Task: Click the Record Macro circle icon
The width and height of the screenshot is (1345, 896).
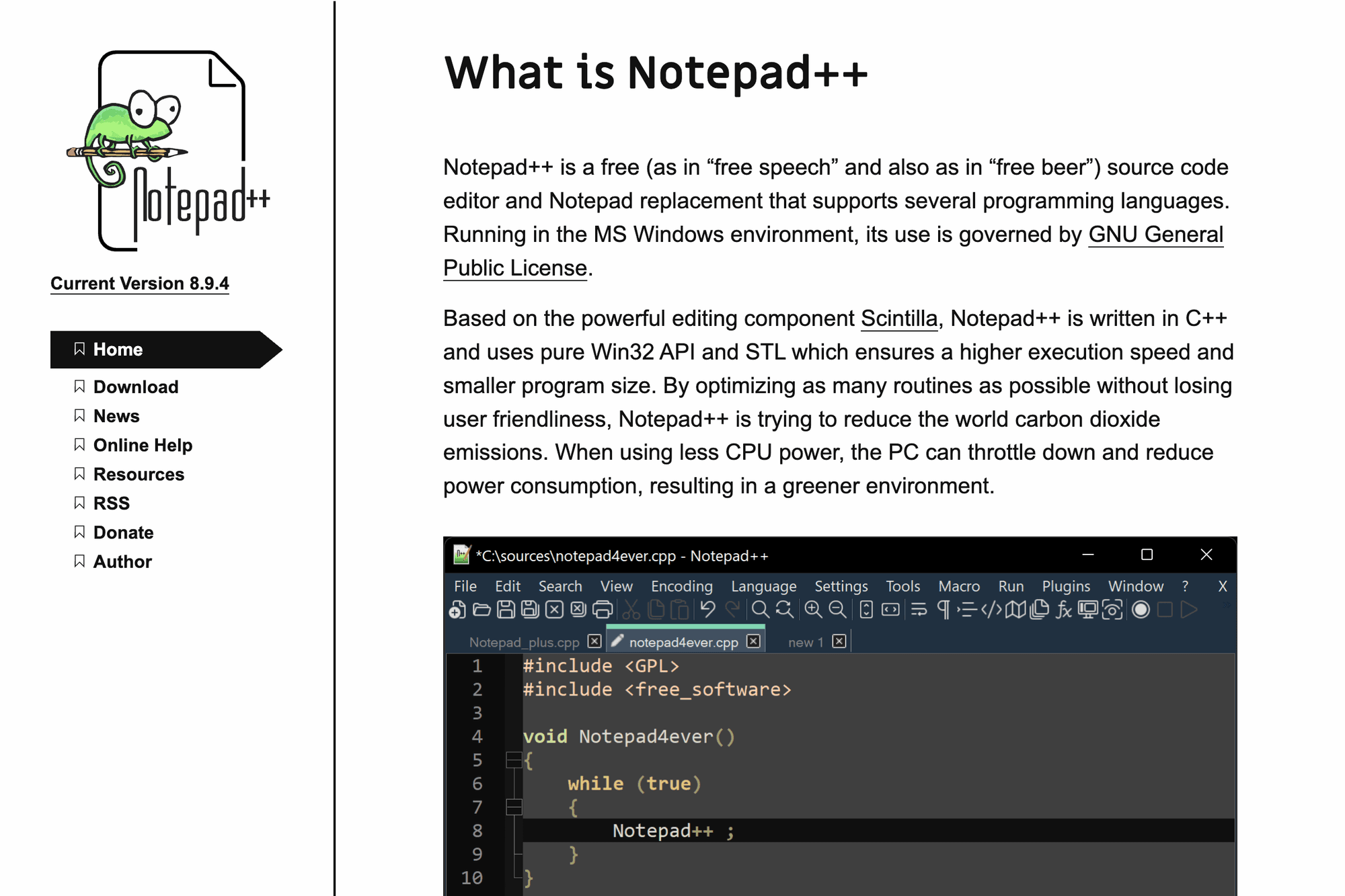Action: 1141,610
